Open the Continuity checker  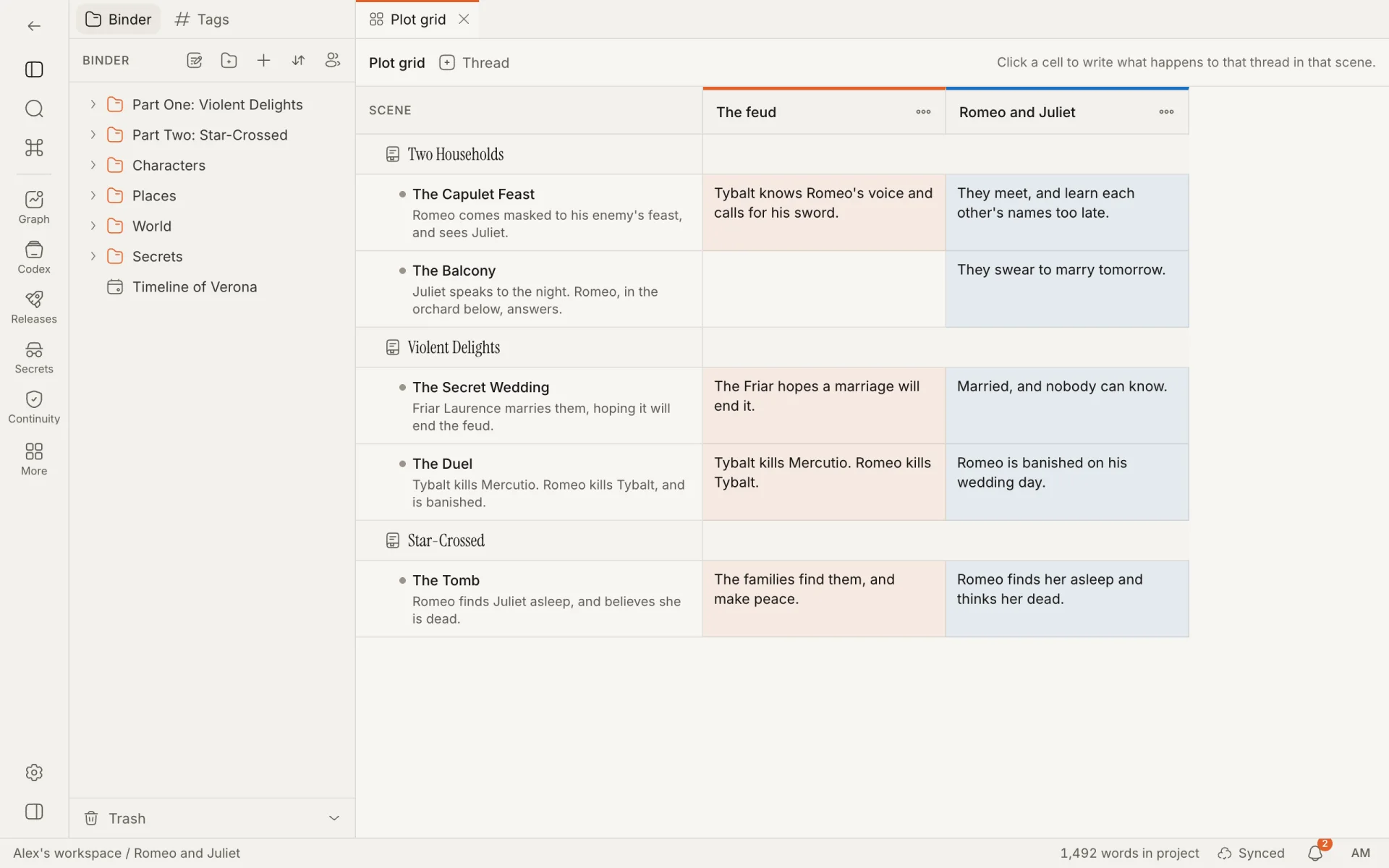click(x=34, y=407)
